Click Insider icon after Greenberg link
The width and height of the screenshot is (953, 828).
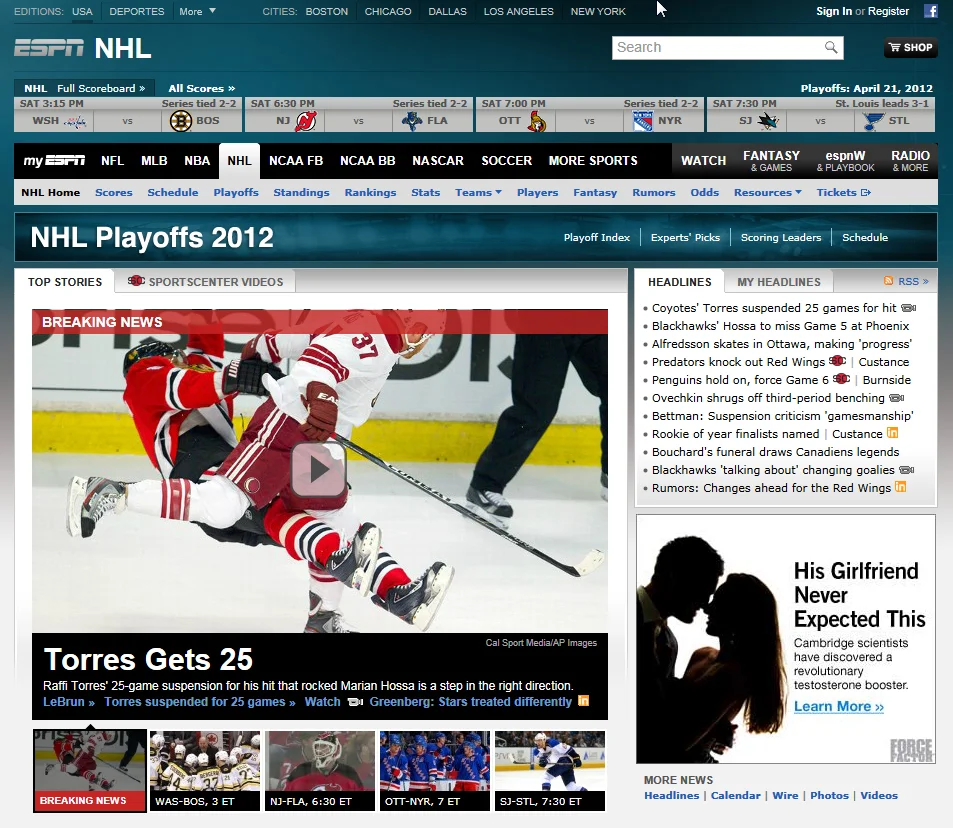pos(583,701)
